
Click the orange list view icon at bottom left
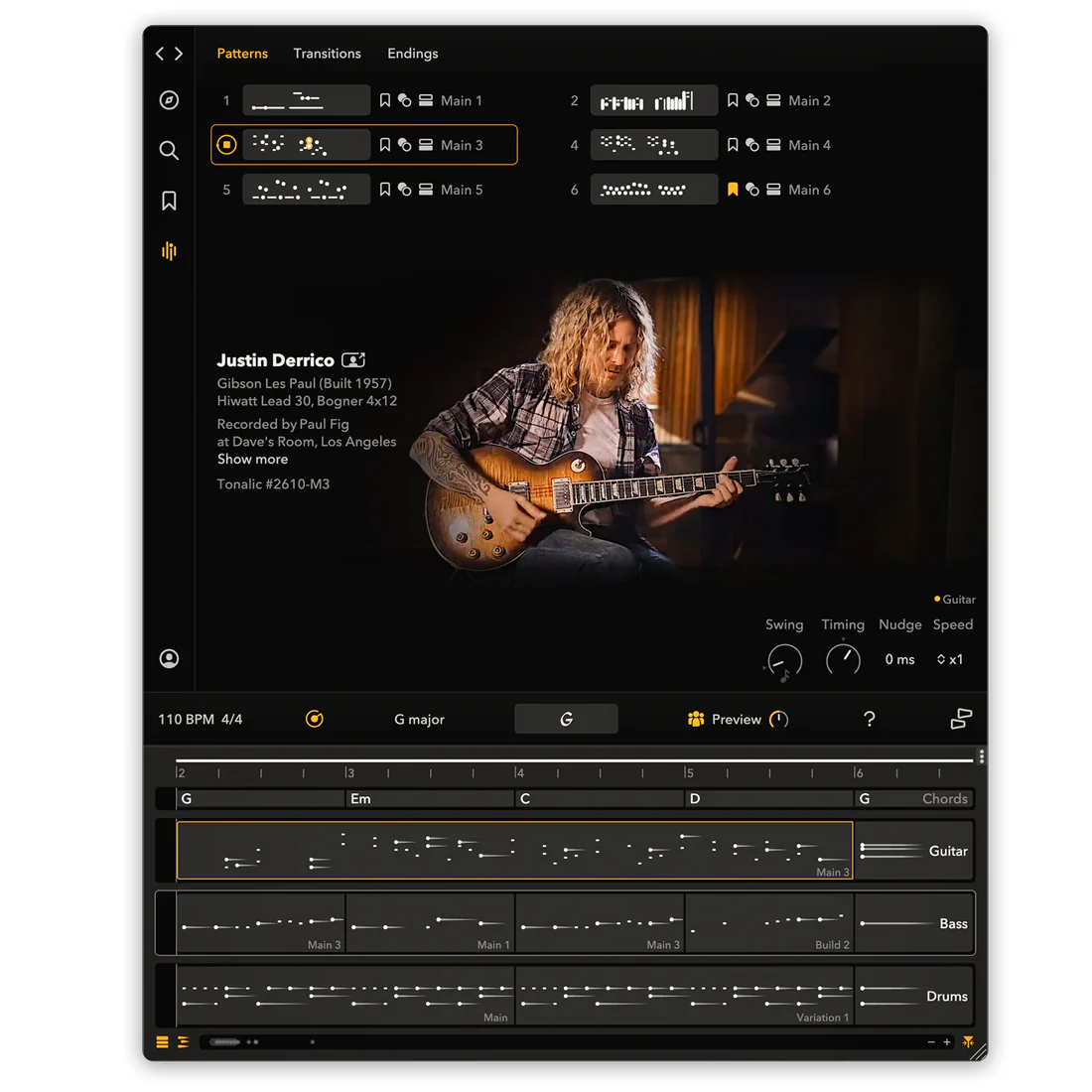tap(162, 1041)
